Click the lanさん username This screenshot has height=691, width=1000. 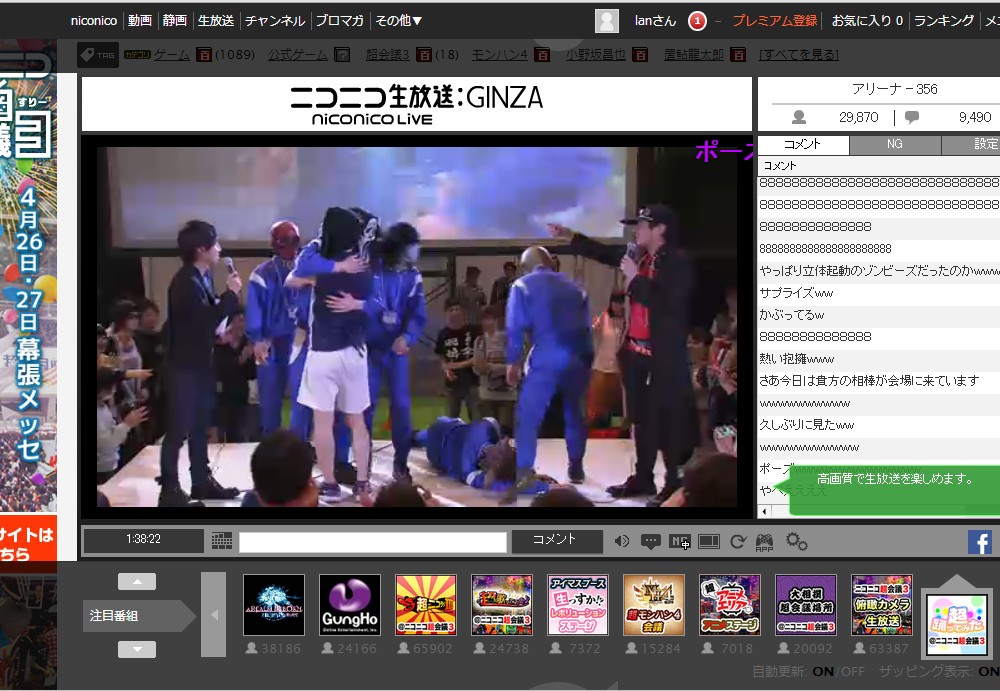click(655, 21)
